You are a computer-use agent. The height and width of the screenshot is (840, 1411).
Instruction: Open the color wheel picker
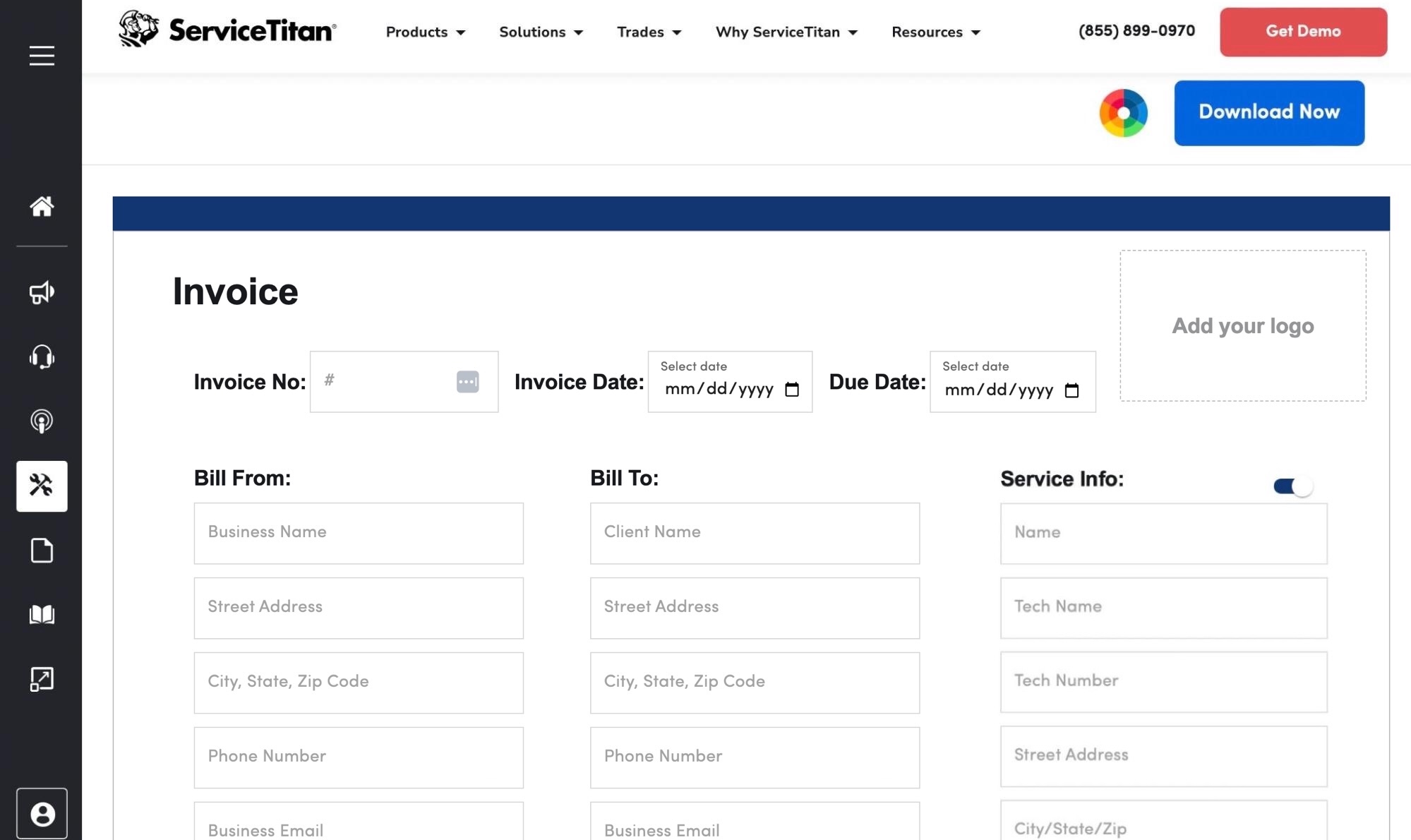point(1123,112)
